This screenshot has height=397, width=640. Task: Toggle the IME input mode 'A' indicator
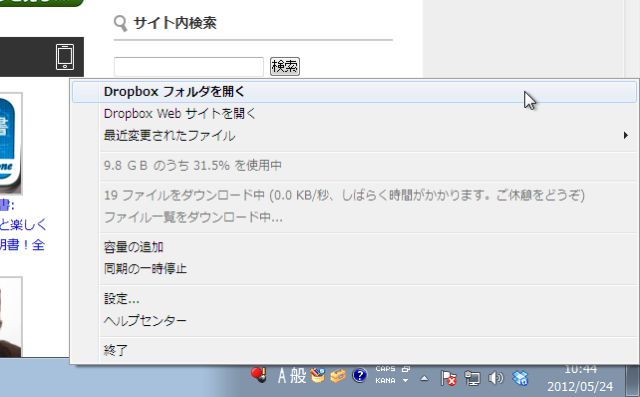(282, 376)
